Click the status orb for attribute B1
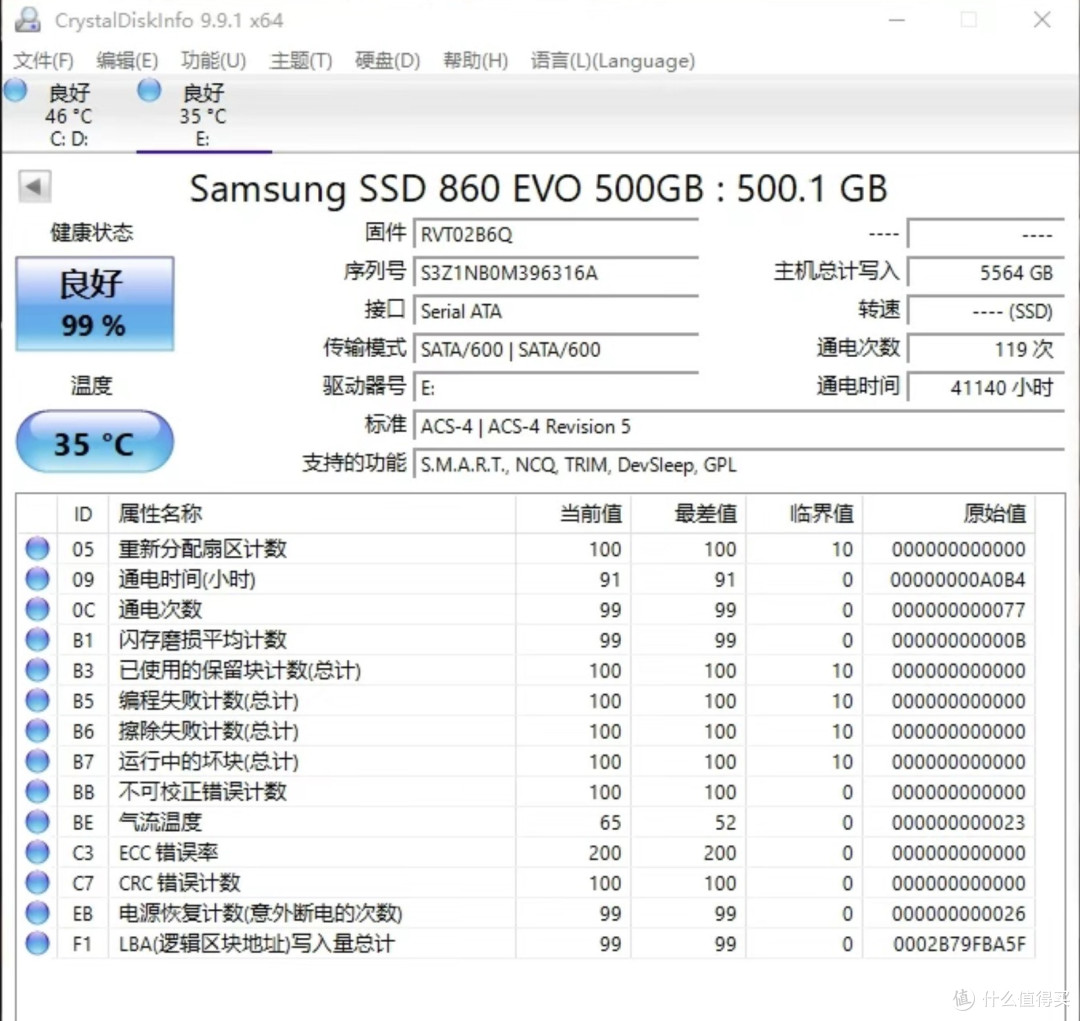1080x1021 pixels. coord(37,640)
